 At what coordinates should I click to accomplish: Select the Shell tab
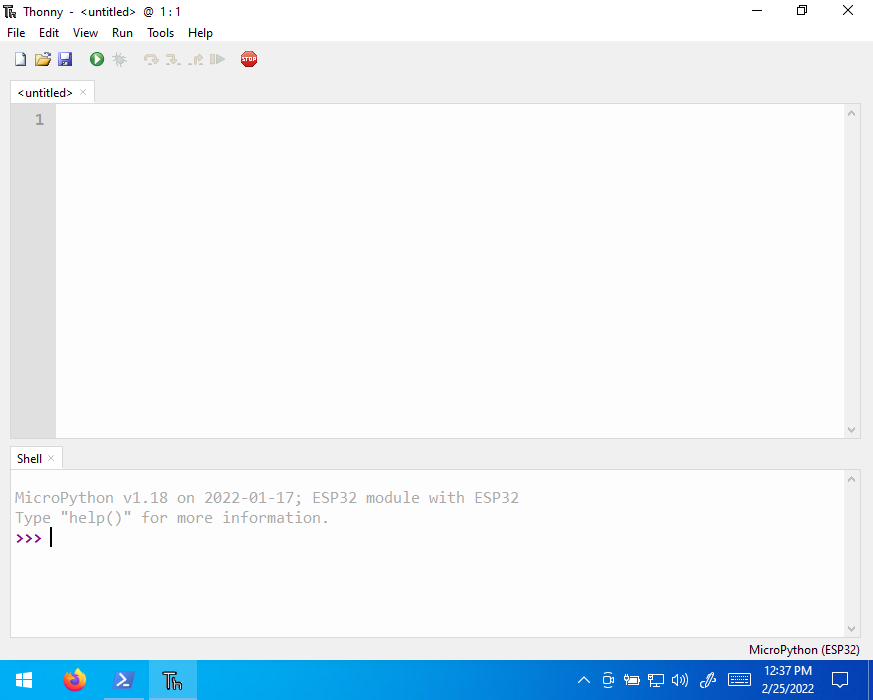tap(30, 458)
